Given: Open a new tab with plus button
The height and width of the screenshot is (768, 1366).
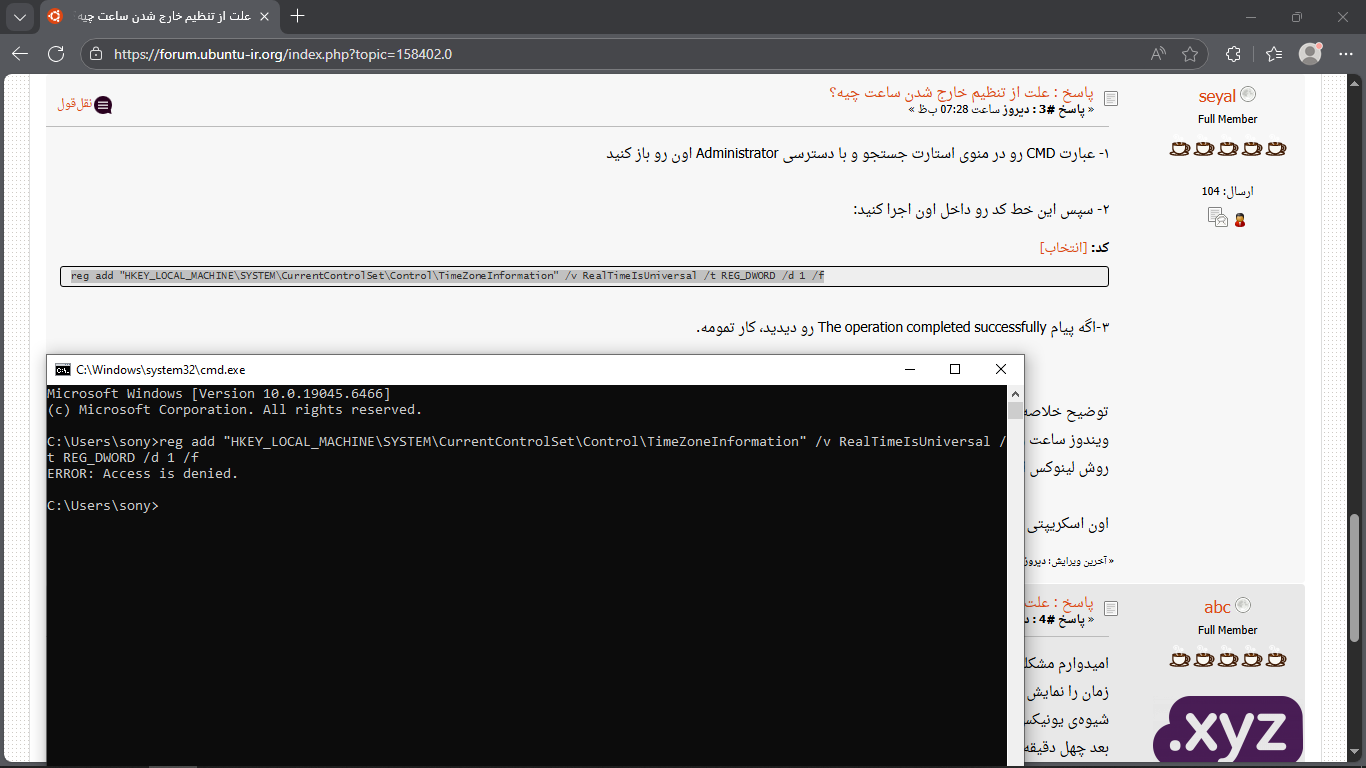Looking at the screenshot, I should pos(297,16).
